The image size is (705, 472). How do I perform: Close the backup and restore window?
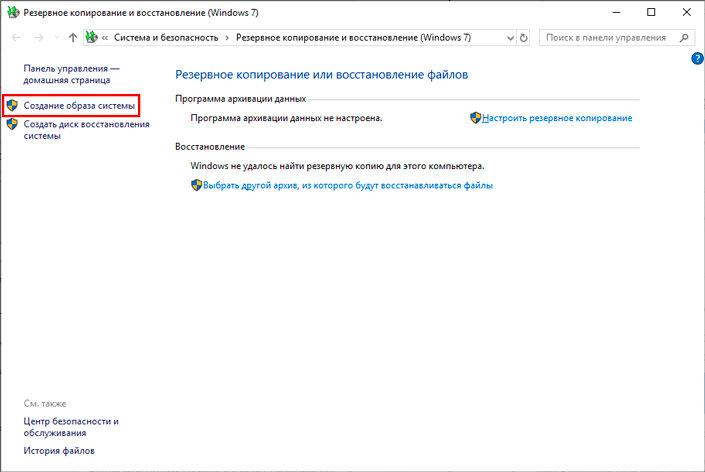click(687, 13)
